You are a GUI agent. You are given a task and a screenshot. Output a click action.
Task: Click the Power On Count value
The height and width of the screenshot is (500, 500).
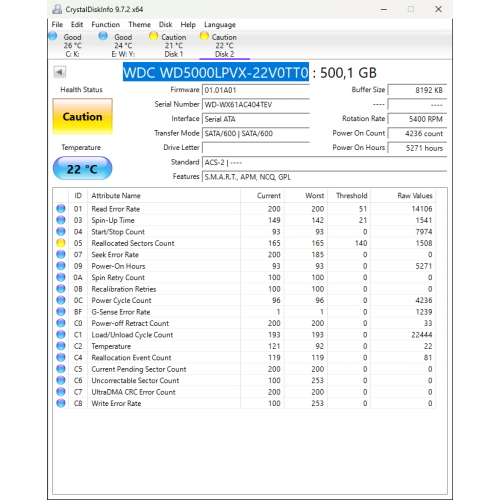coord(417,134)
